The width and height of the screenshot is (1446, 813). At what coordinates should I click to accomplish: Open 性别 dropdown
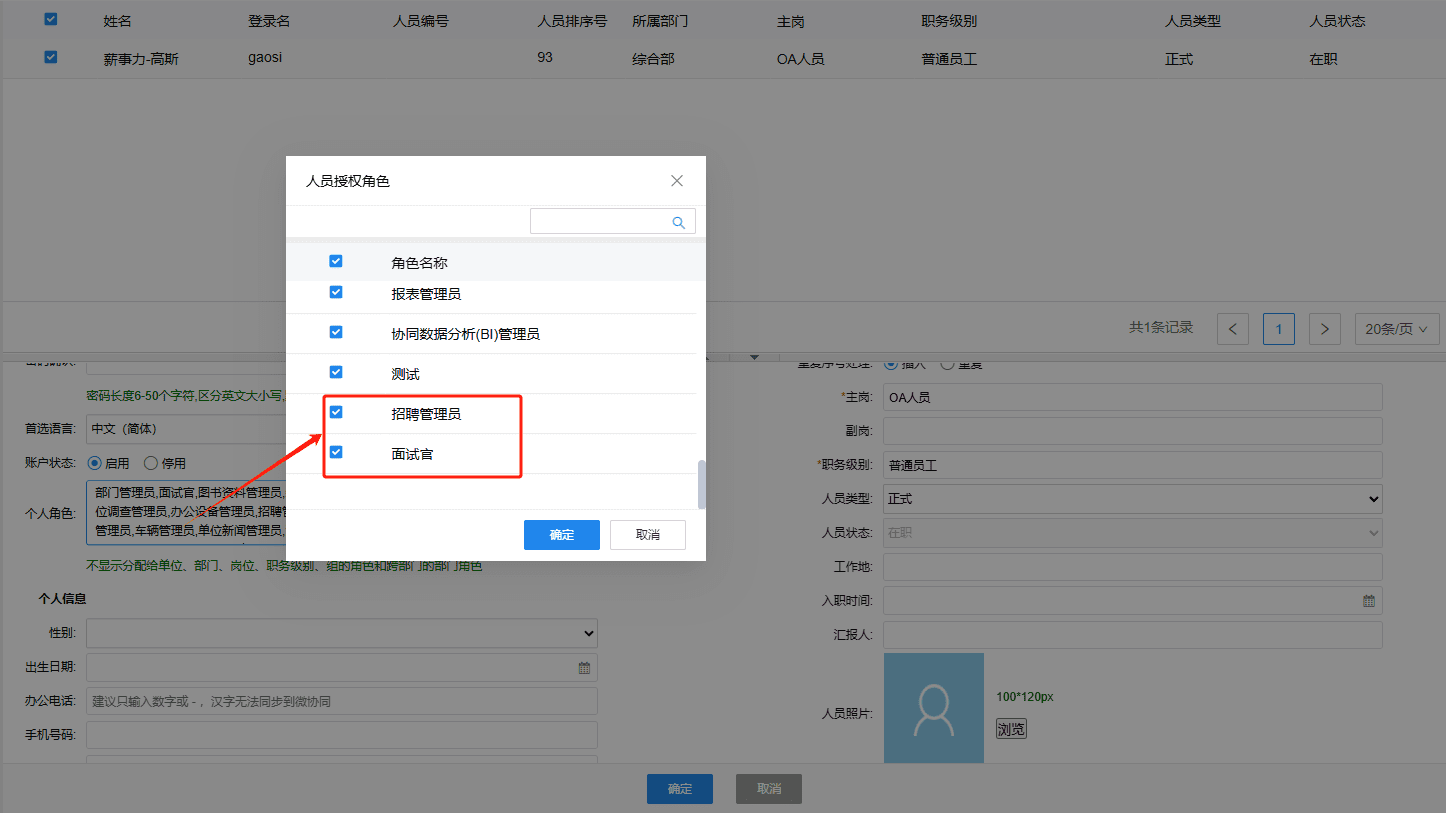coord(342,632)
